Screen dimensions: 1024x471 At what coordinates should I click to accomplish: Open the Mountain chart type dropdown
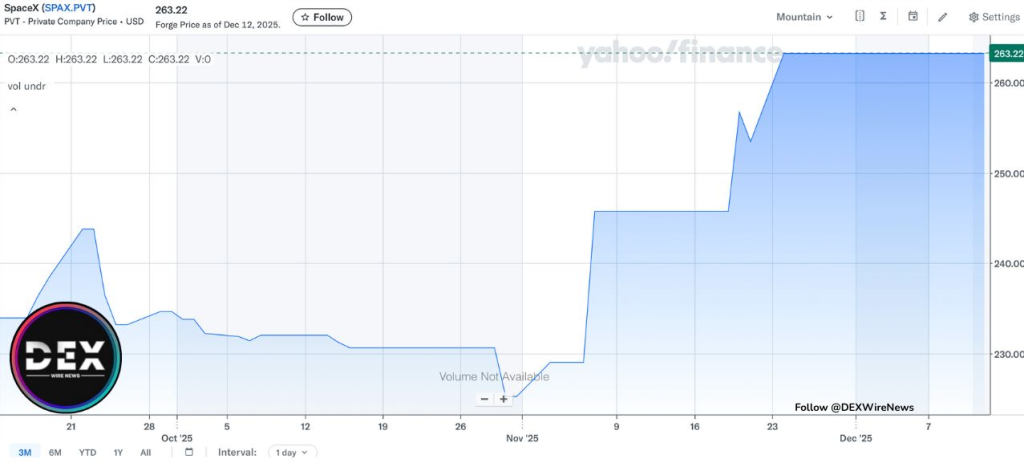[x=804, y=17]
